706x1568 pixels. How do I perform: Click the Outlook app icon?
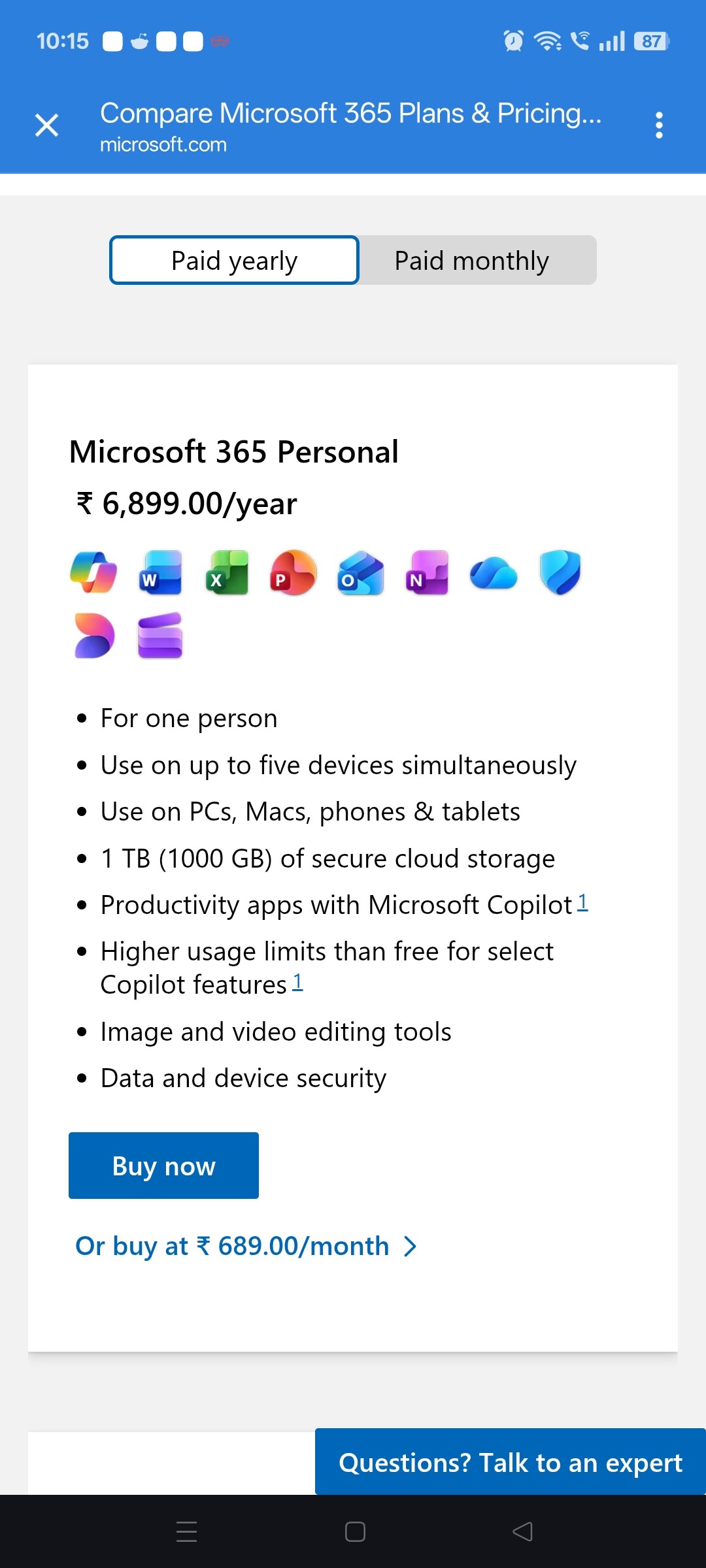click(360, 572)
